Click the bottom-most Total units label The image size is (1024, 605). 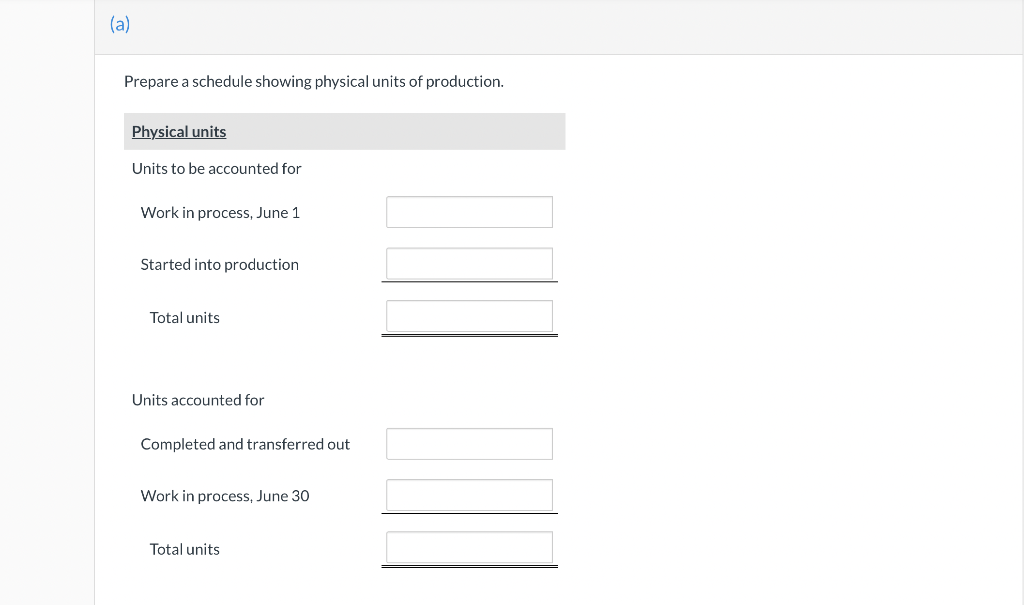point(184,549)
